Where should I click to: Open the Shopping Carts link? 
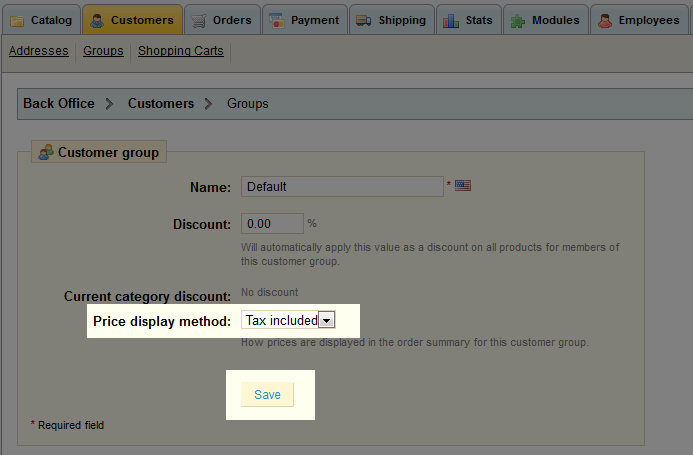click(x=180, y=51)
